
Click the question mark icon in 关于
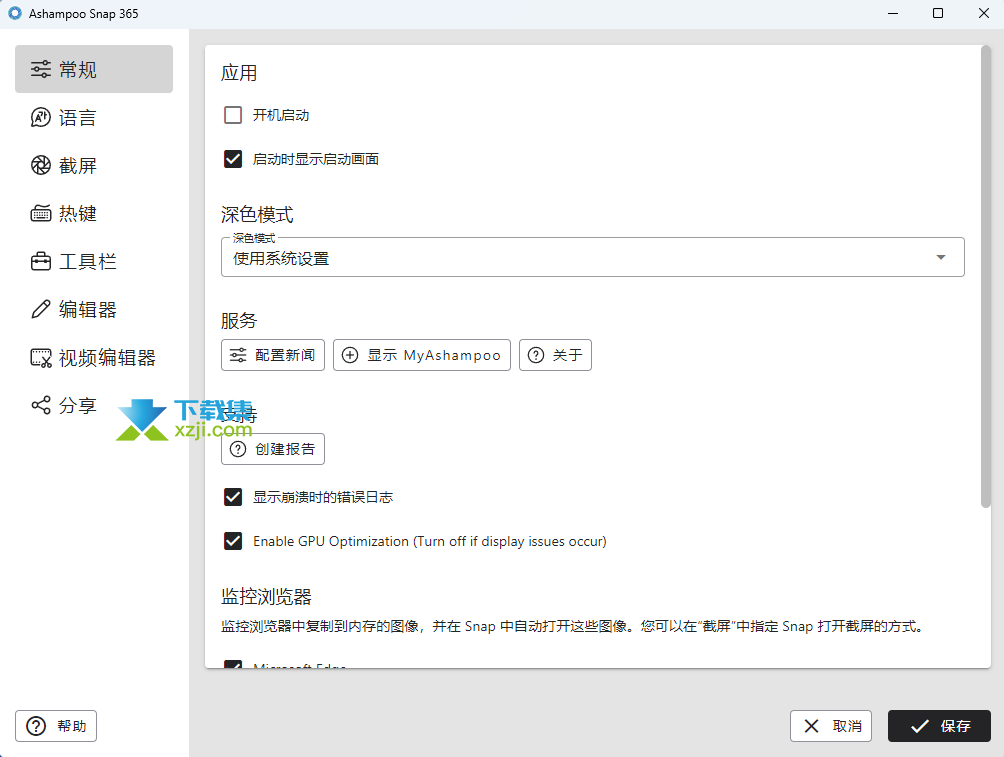point(536,355)
